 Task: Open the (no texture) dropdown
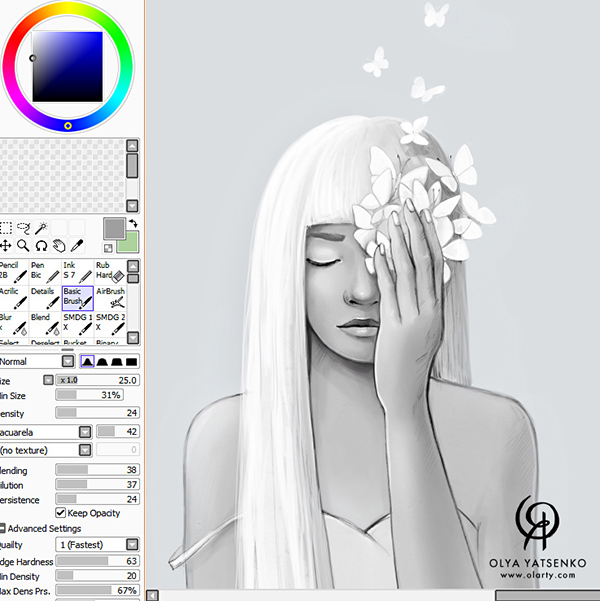point(85,450)
